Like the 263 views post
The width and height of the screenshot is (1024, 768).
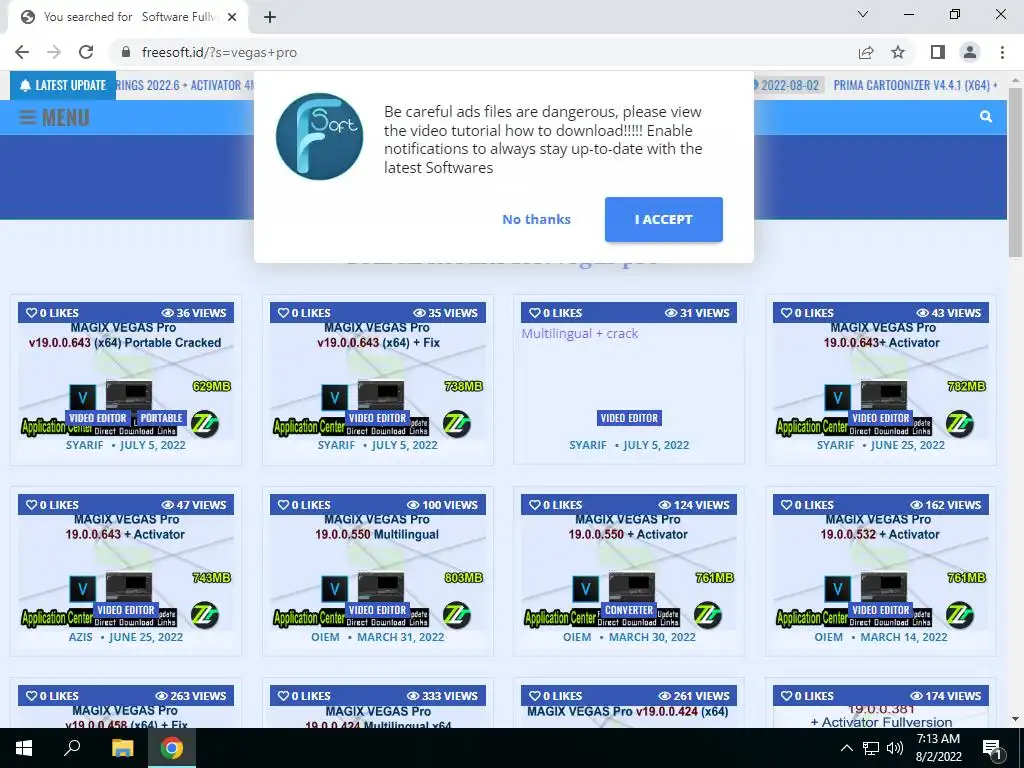[x=52, y=696]
